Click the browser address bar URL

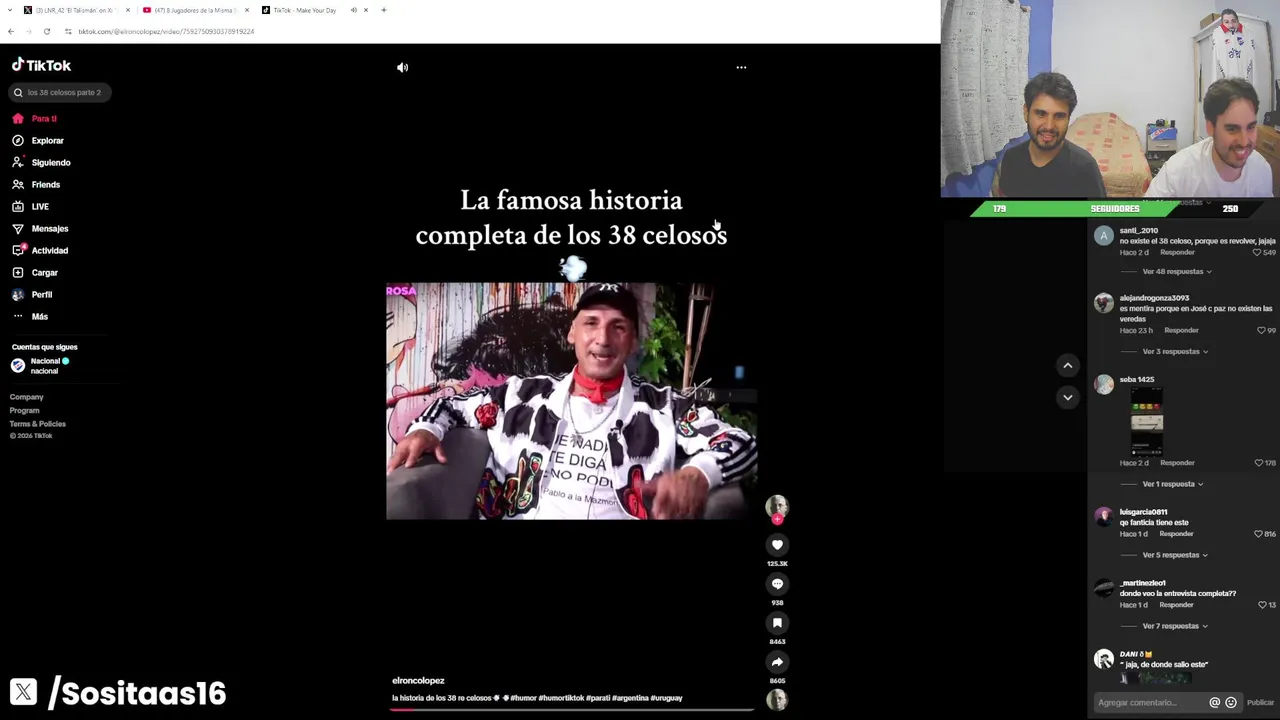(x=166, y=31)
